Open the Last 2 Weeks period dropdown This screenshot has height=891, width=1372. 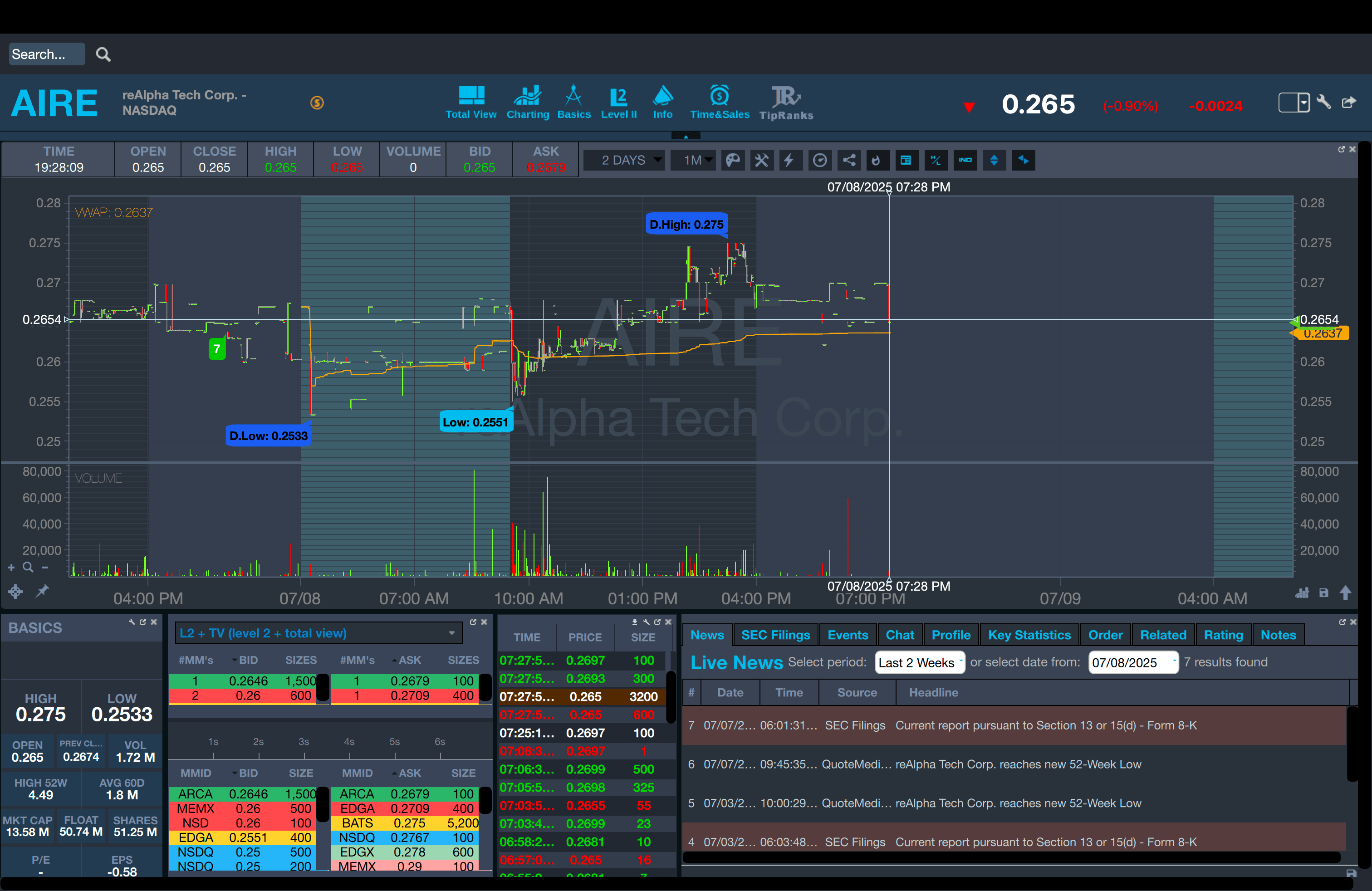(920, 662)
